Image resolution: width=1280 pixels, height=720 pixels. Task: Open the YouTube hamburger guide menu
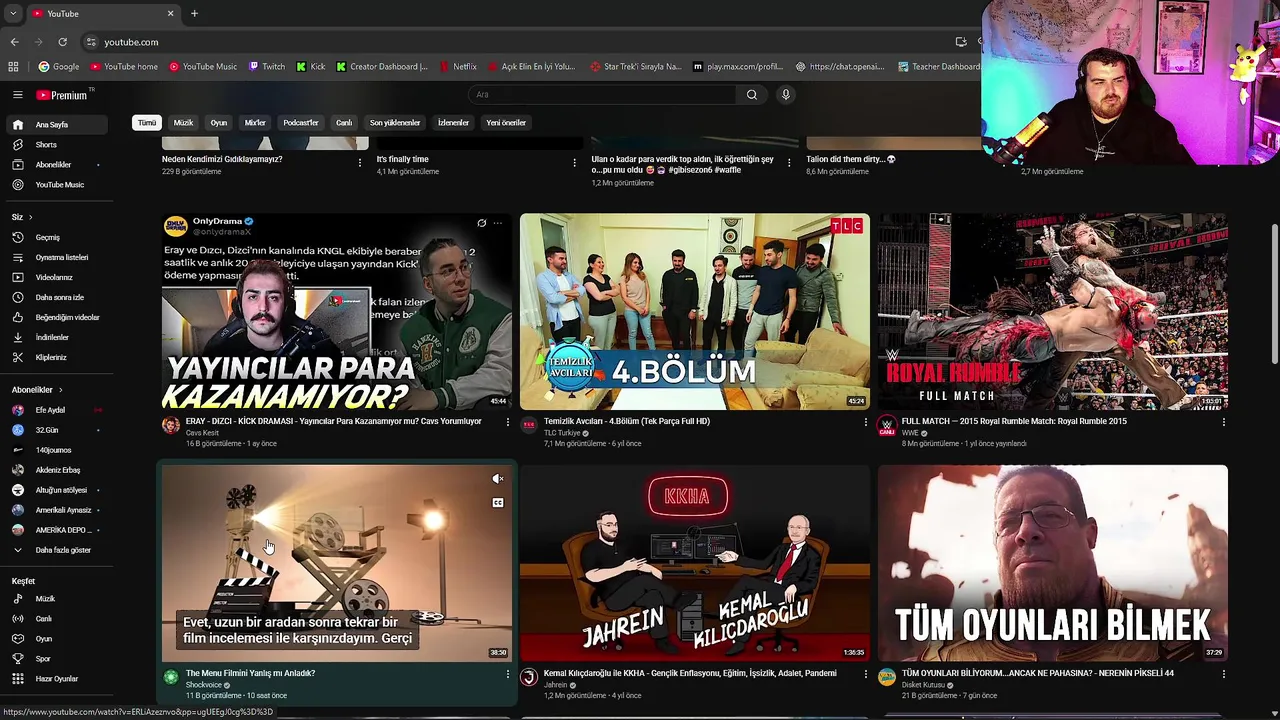(17, 95)
